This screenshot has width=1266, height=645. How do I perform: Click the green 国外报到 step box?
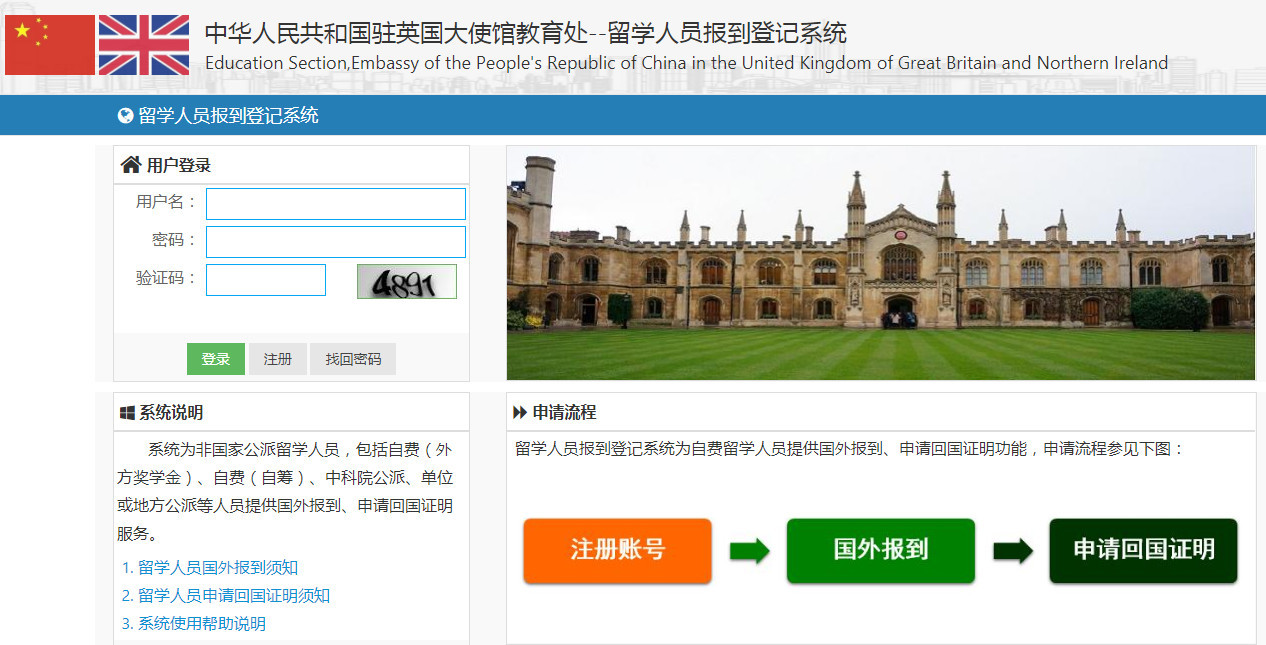point(881,551)
